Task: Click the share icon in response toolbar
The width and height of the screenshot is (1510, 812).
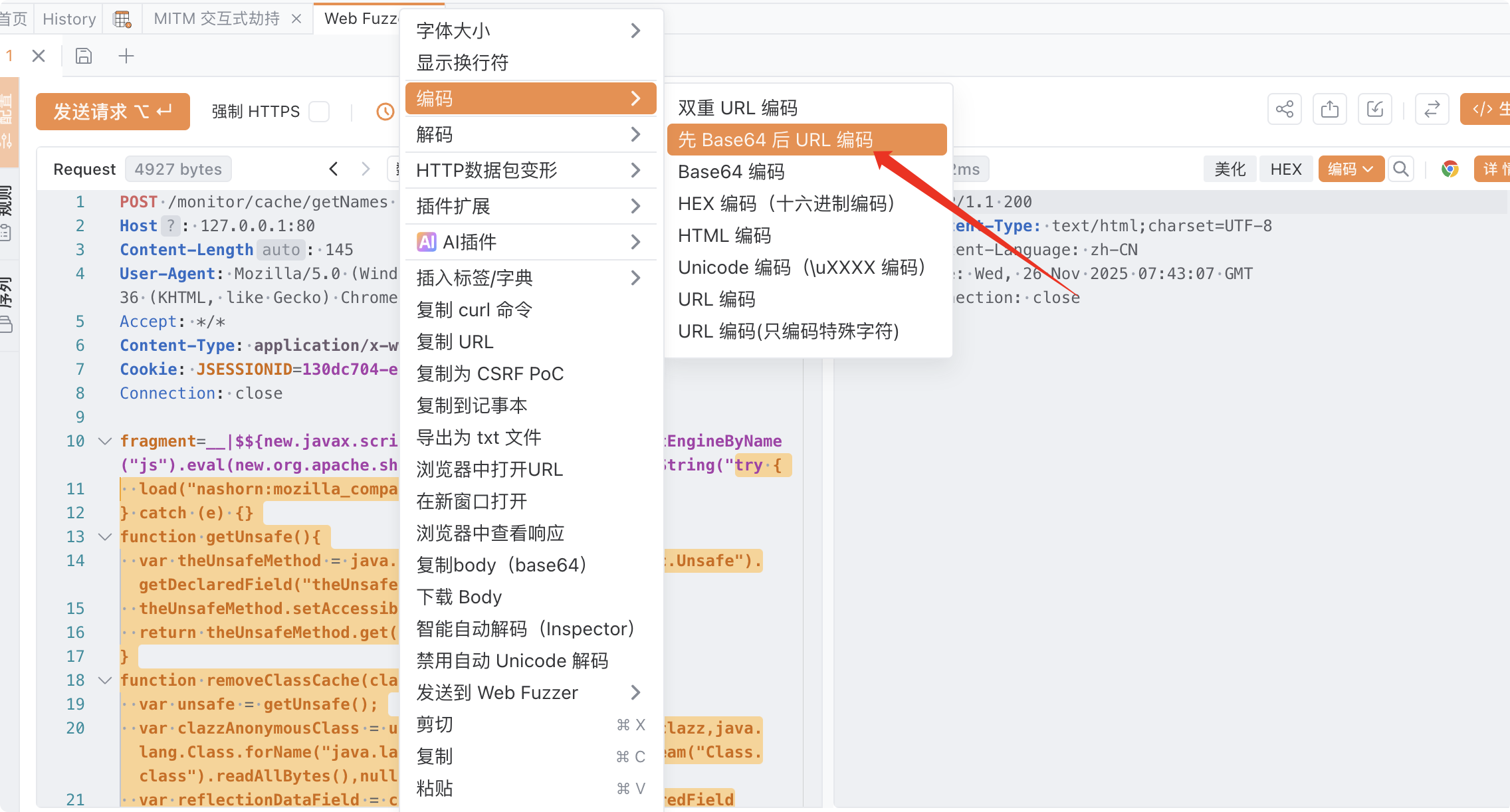Action: 1284,110
